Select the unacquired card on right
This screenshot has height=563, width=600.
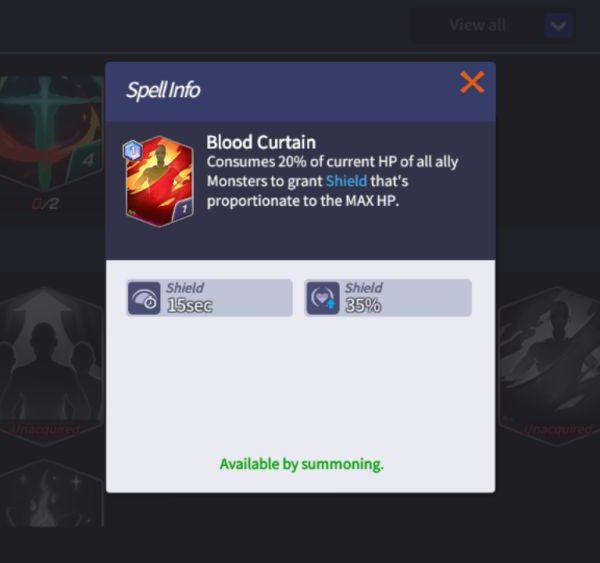550,366
